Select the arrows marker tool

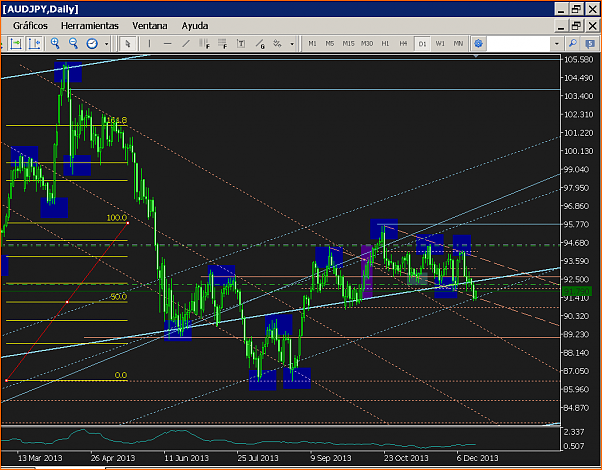point(278,44)
